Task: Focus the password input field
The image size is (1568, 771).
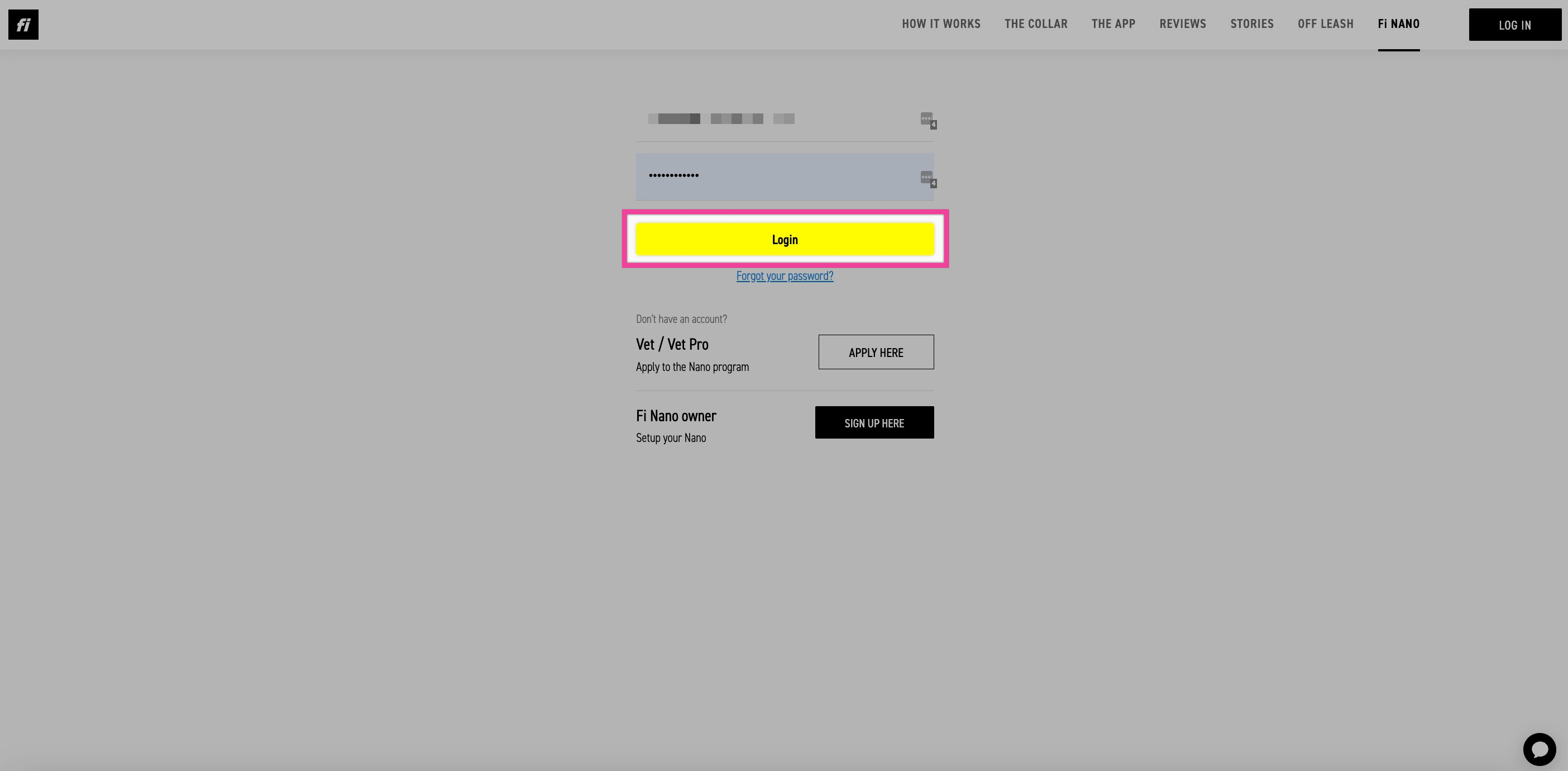Action: 785,177
